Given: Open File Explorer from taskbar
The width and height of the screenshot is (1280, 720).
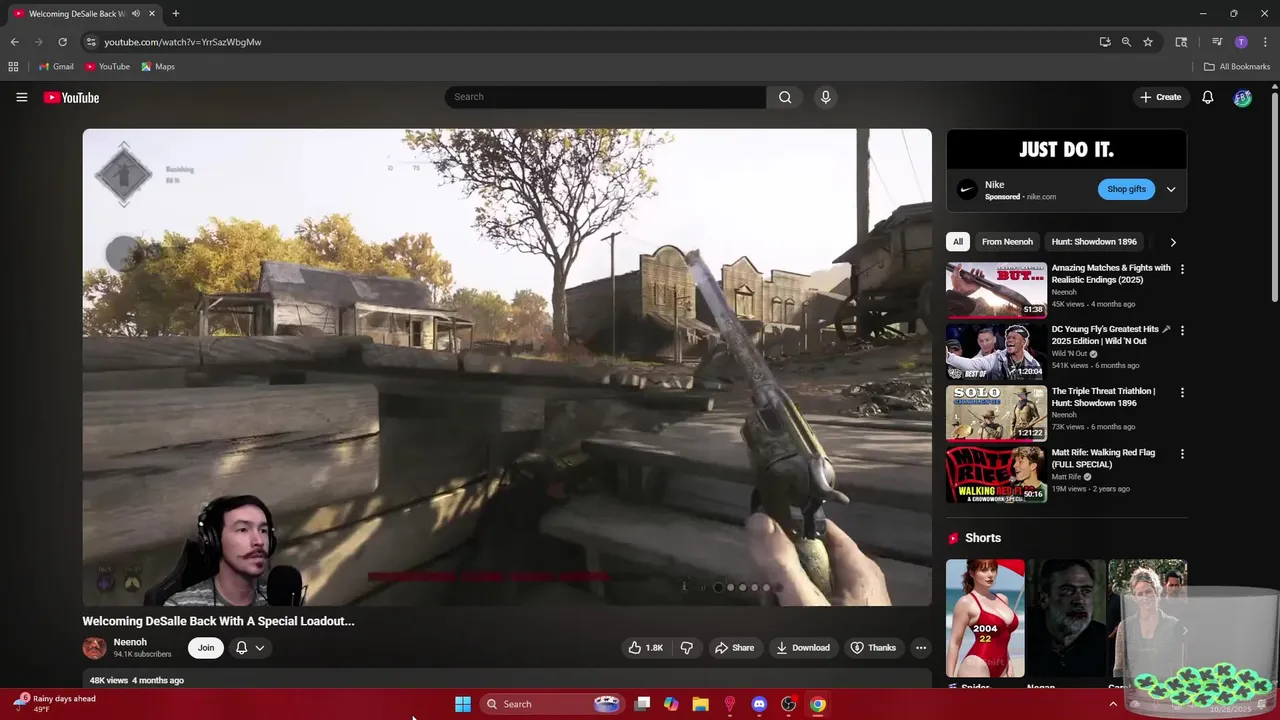Looking at the screenshot, I should 700,704.
